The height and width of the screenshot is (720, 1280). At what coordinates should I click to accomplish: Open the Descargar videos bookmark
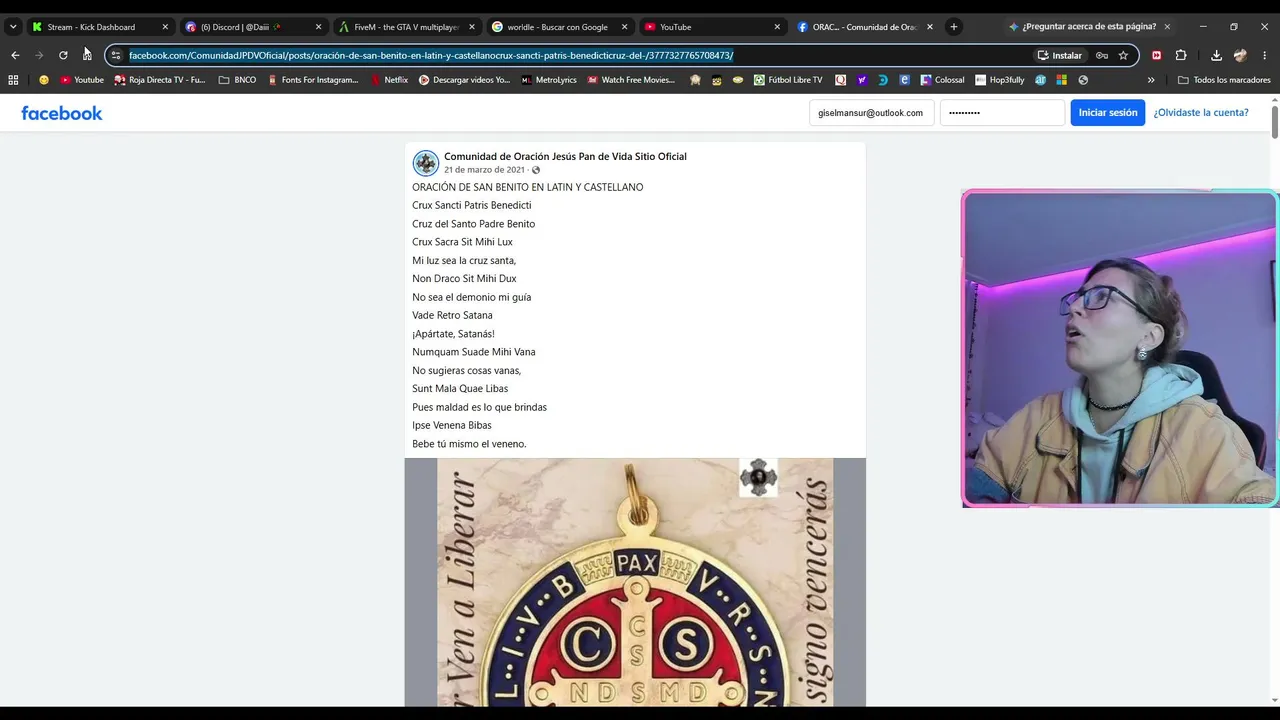464,80
